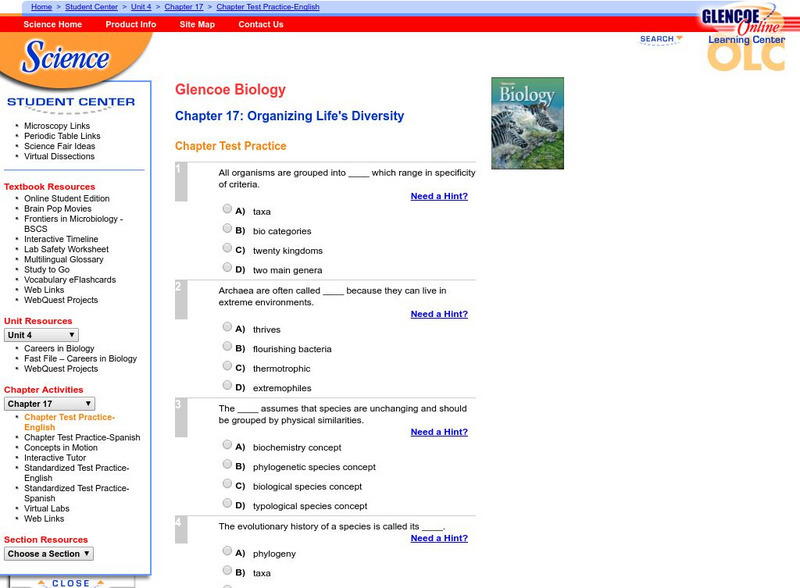Open Science Fair Ideas
This screenshot has height=588, width=800.
(60, 146)
